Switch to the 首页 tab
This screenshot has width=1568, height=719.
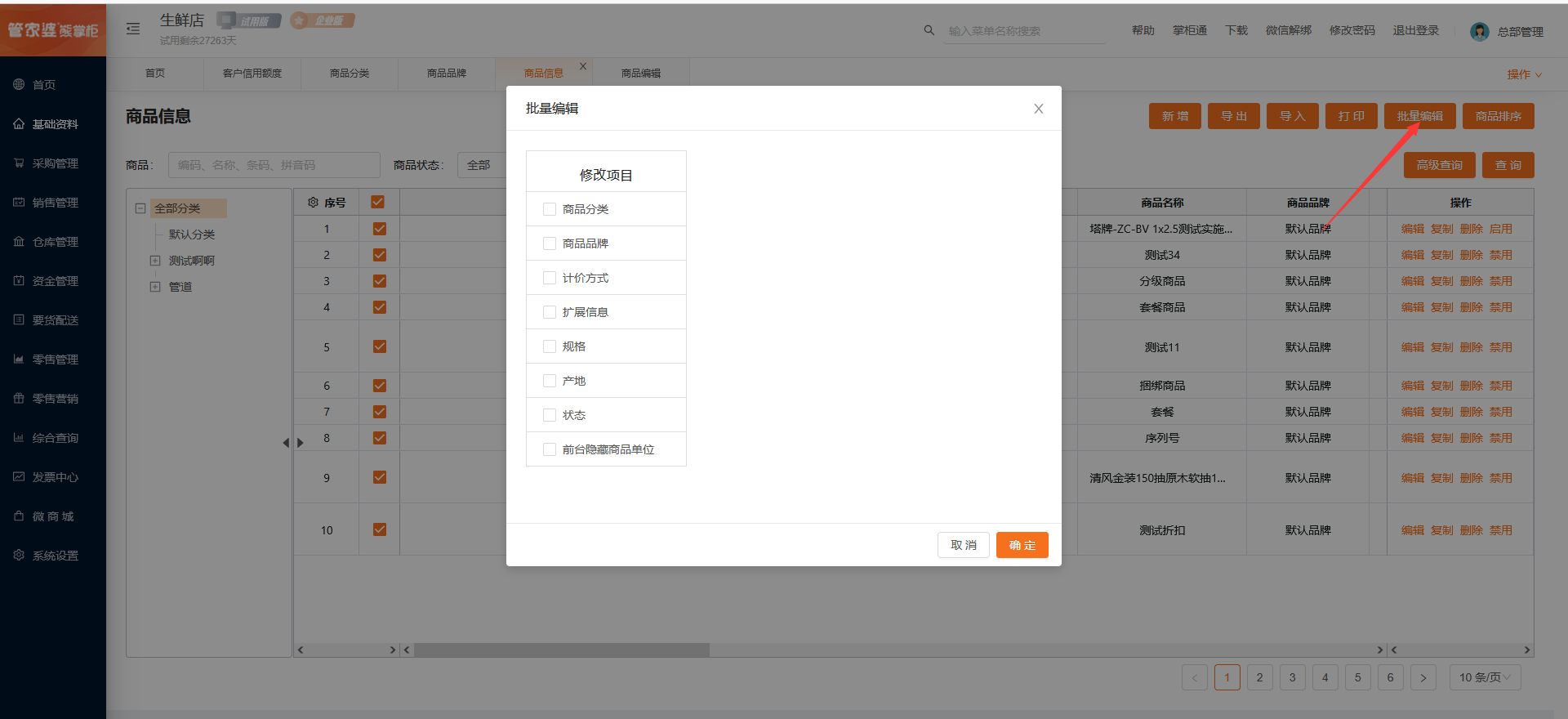click(x=155, y=73)
